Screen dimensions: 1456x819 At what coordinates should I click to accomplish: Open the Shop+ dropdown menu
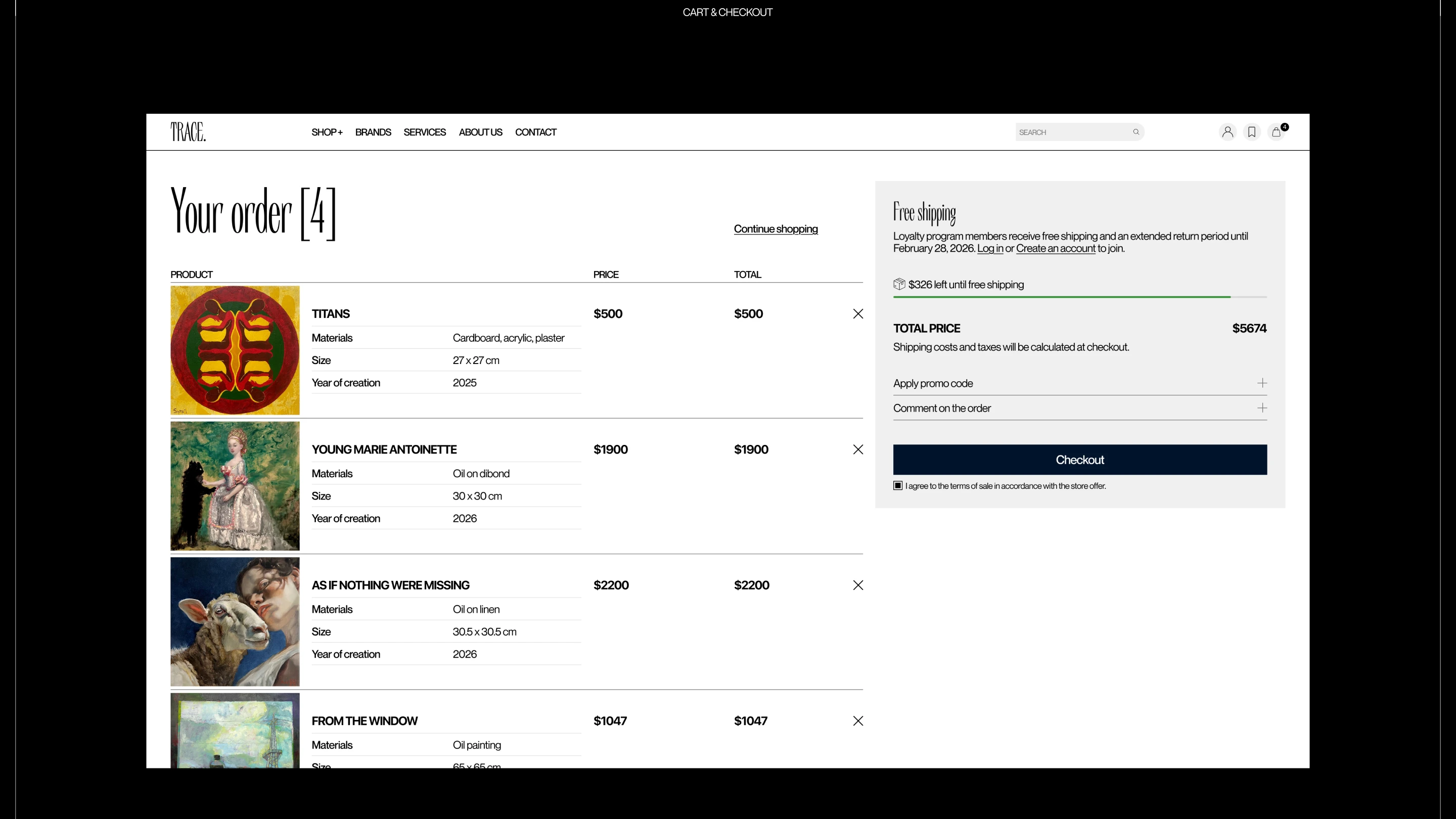point(327,132)
